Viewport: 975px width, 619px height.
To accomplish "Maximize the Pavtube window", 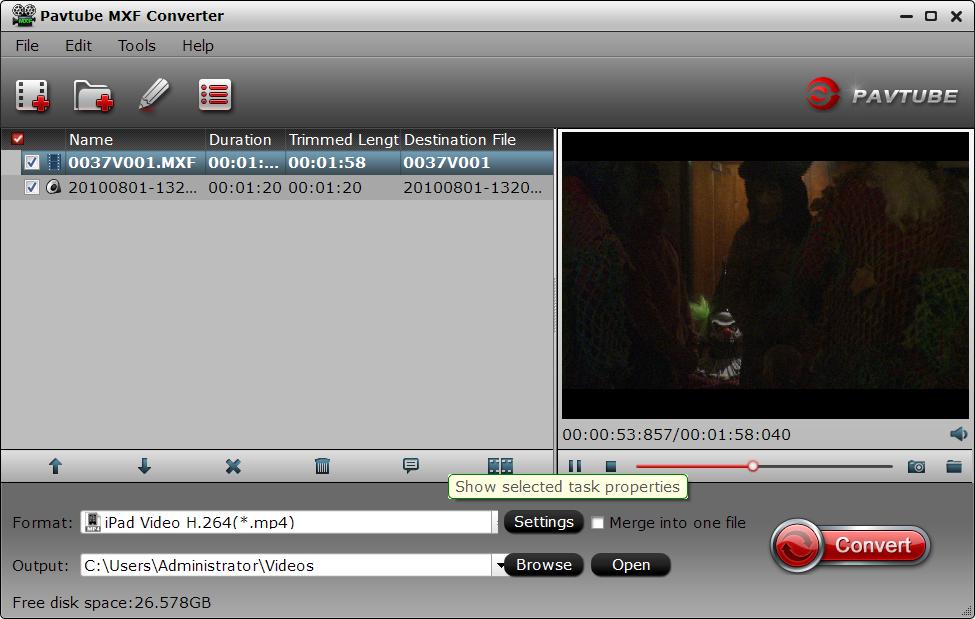I will click(x=931, y=16).
